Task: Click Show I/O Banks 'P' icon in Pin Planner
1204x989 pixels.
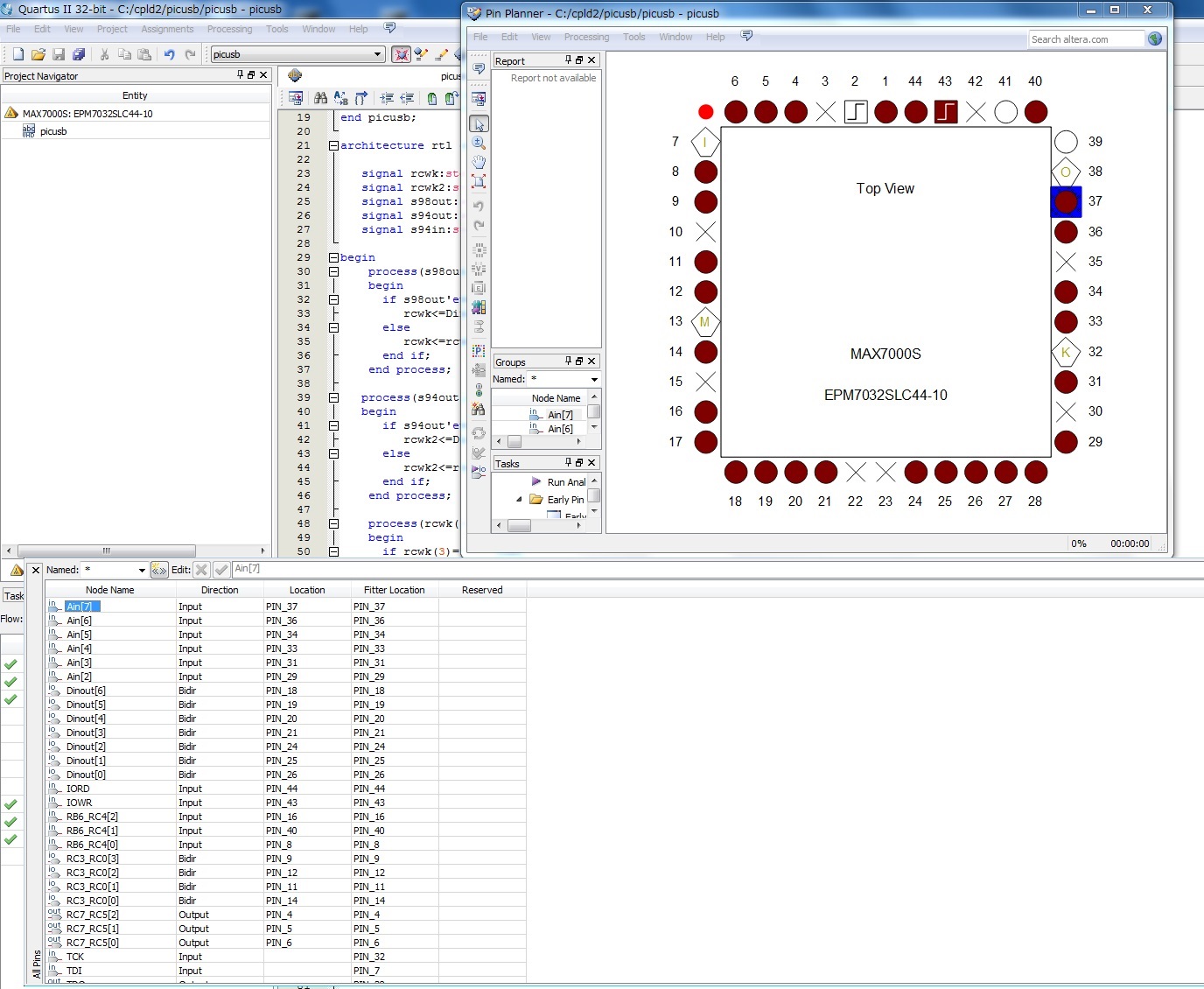Action: coord(479,351)
